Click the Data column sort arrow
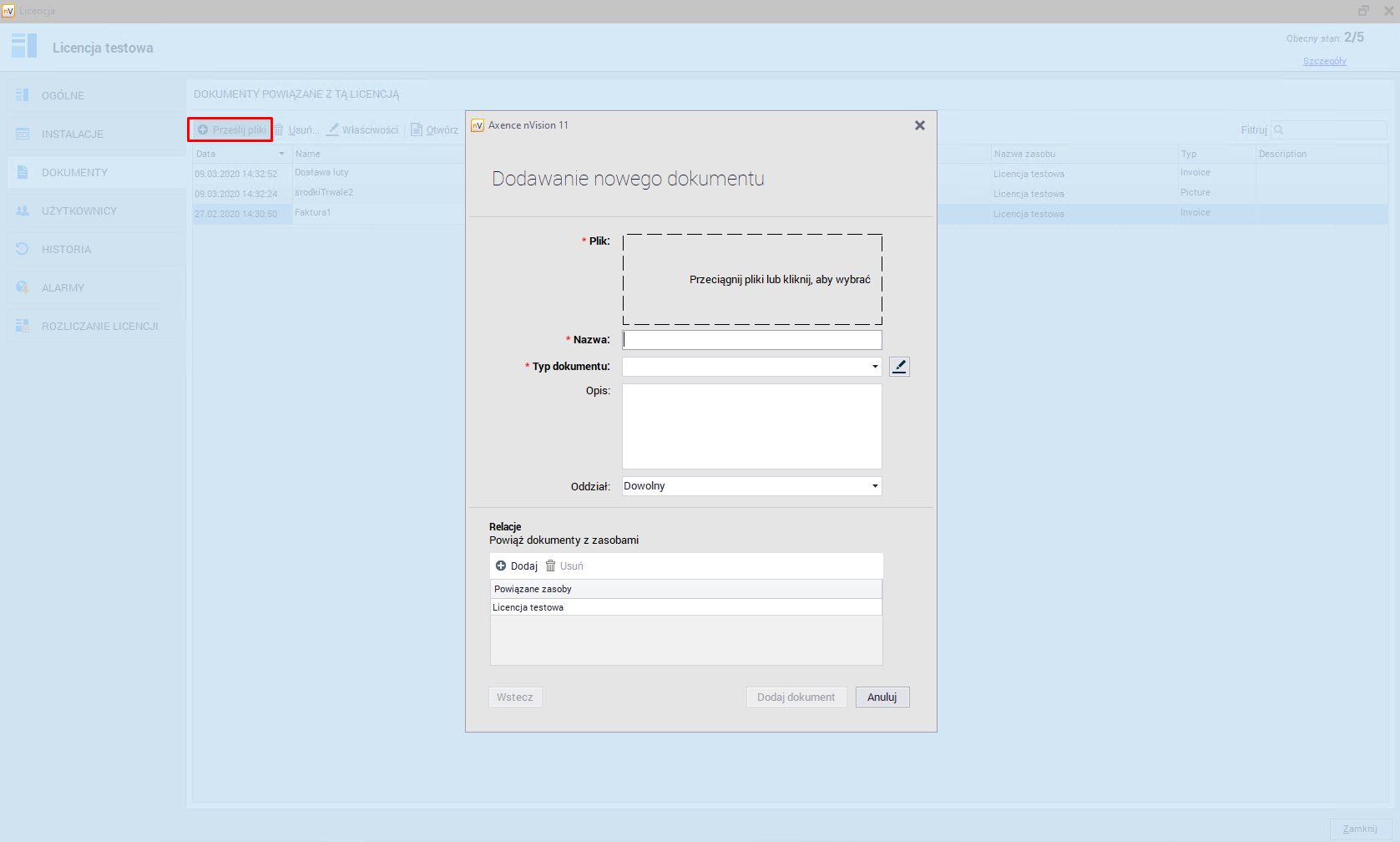Image resolution: width=1400 pixels, height=842 pixels. [281, 154]
